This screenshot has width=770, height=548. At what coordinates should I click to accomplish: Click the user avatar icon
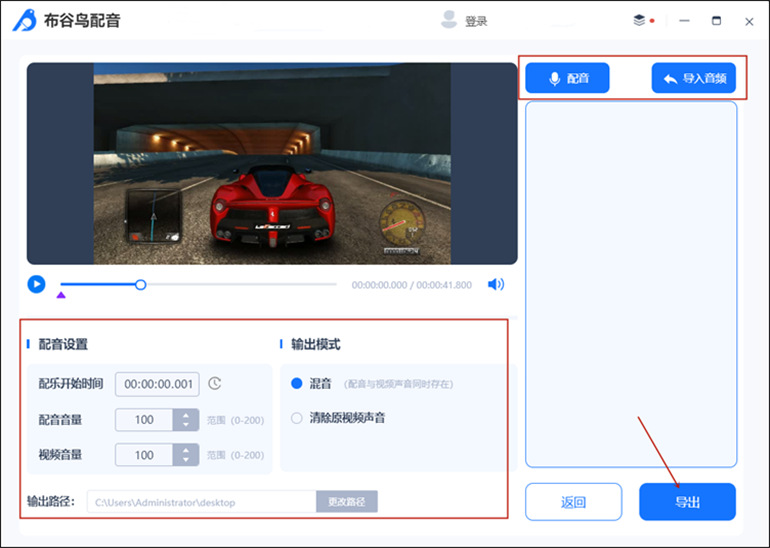pos(449,20)
